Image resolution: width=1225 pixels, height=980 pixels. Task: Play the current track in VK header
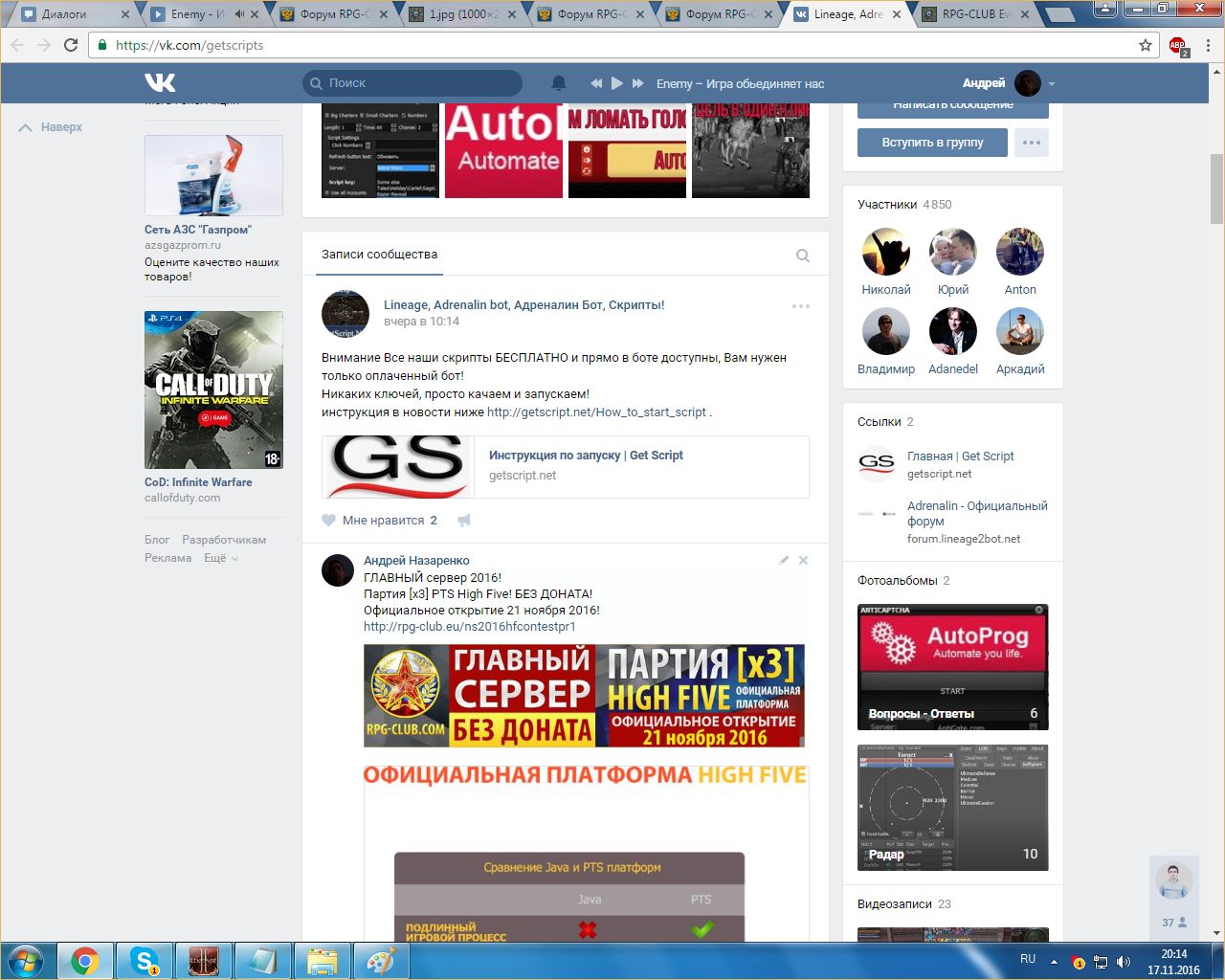(x=617, y=83)
